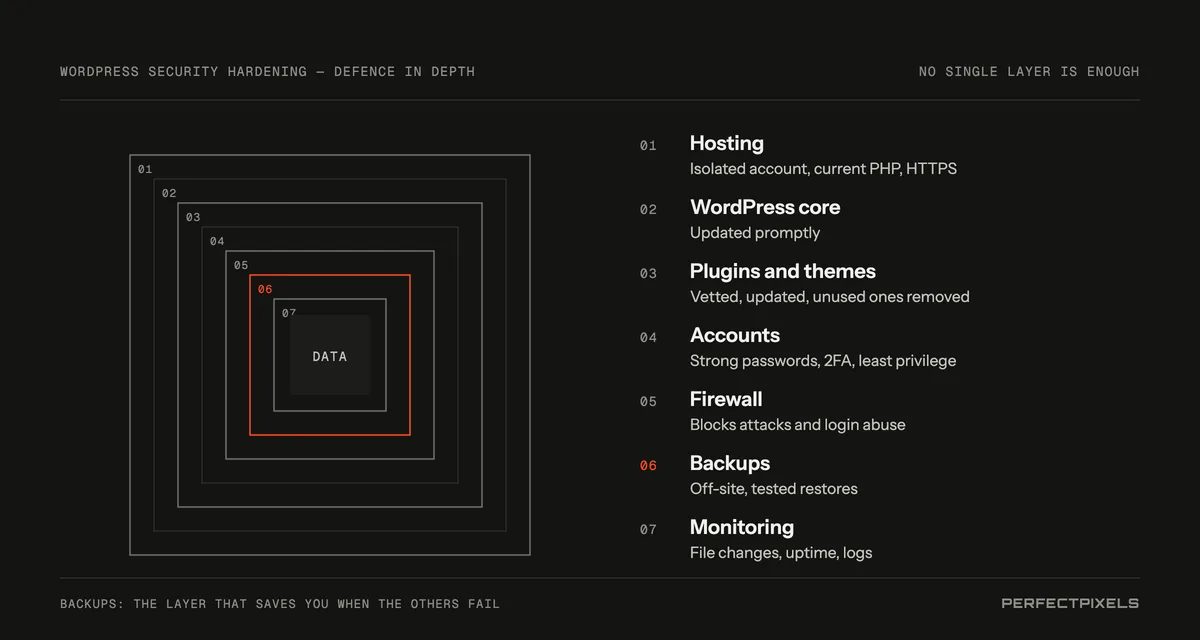Click list number 02 beside WordPress core
1200x640 pixels.
(x=648, y=210)
